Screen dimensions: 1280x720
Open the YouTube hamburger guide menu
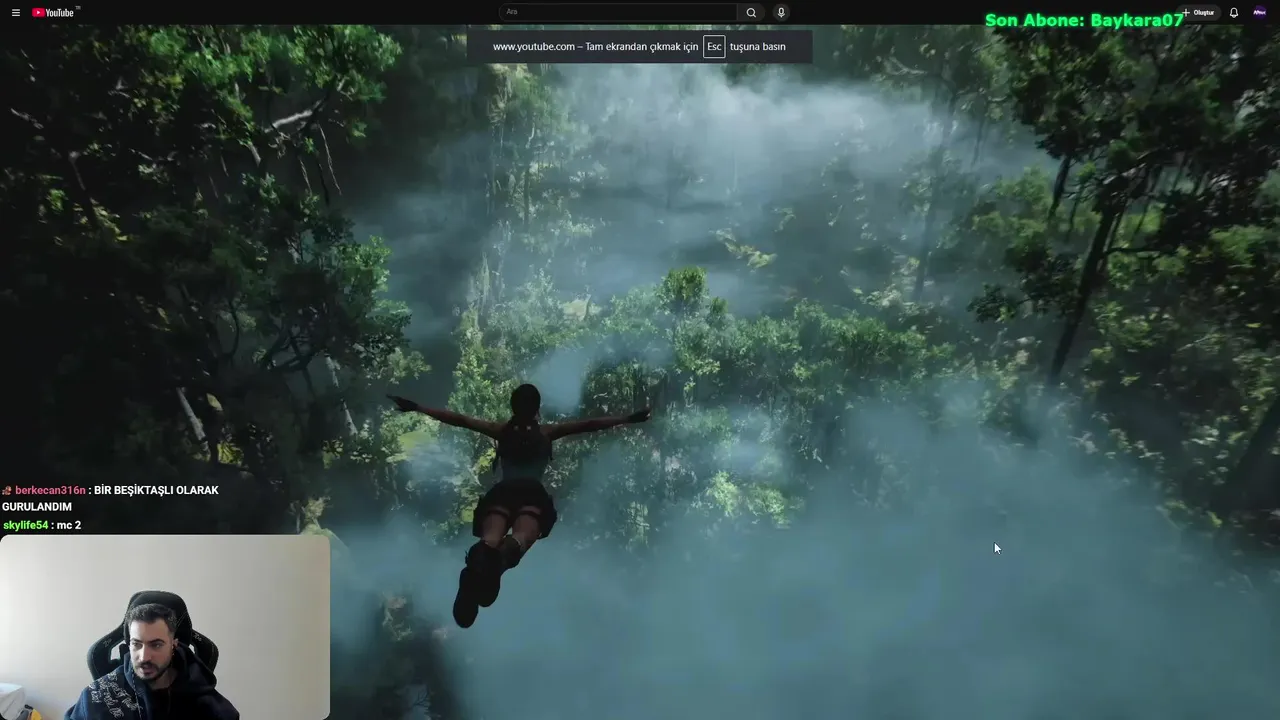[15, 13]
